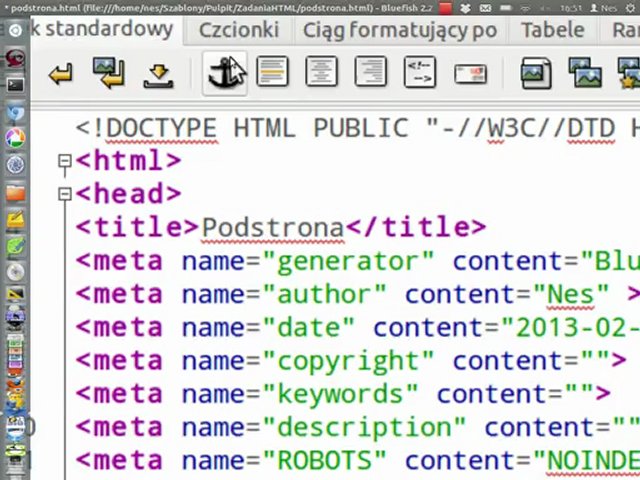This screenshot has height=480, width=640.
Task: Open the system gear menu in the top panel
Action: 631,8
